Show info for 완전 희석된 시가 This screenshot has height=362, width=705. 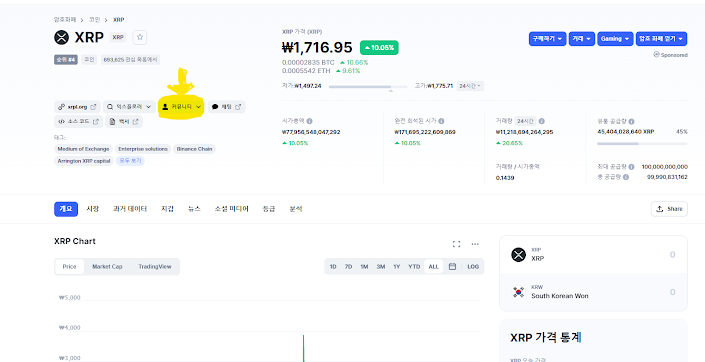[x=442, y=121]
